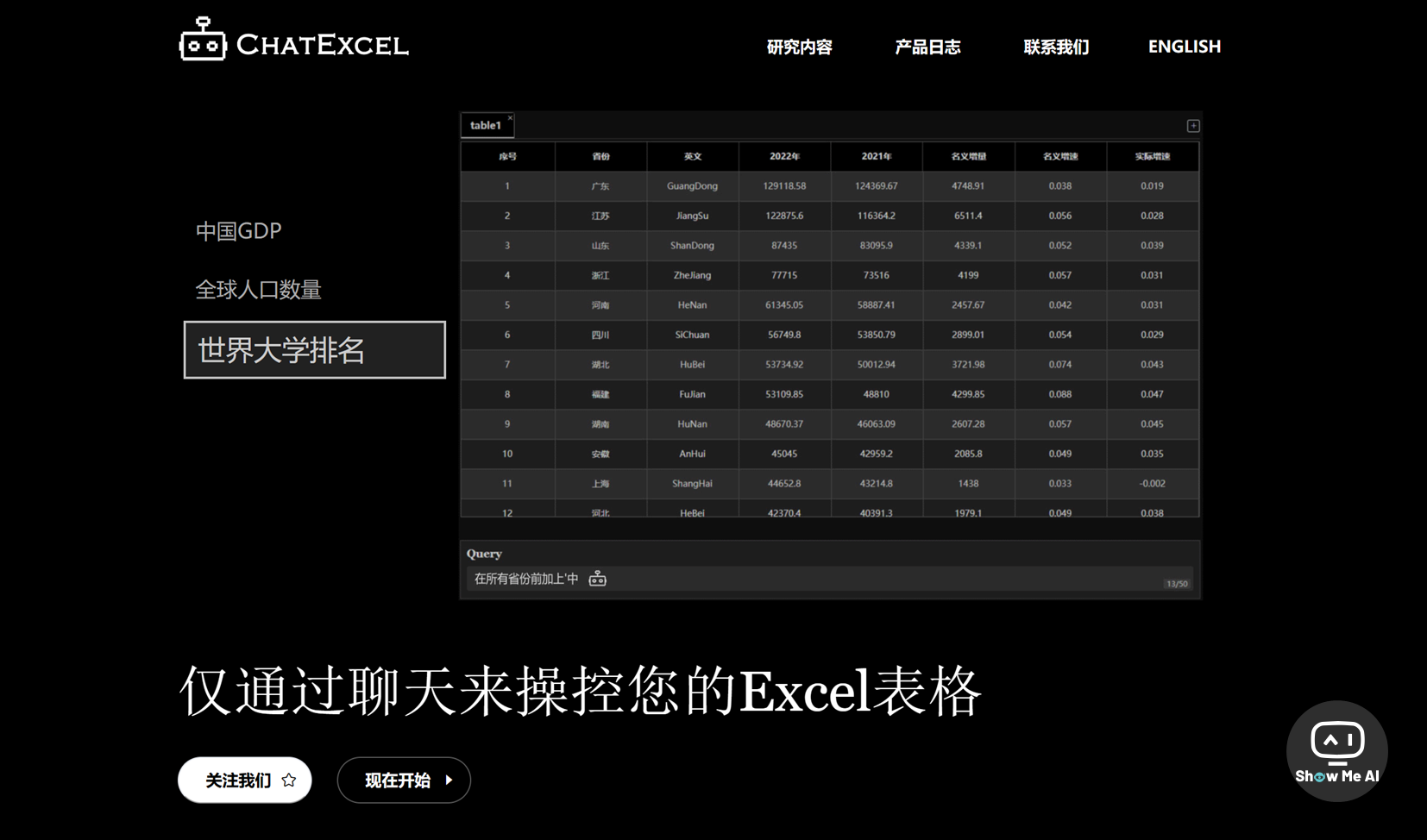Click the 1438 value cell
1427x840 pixels.
(968, 484)
